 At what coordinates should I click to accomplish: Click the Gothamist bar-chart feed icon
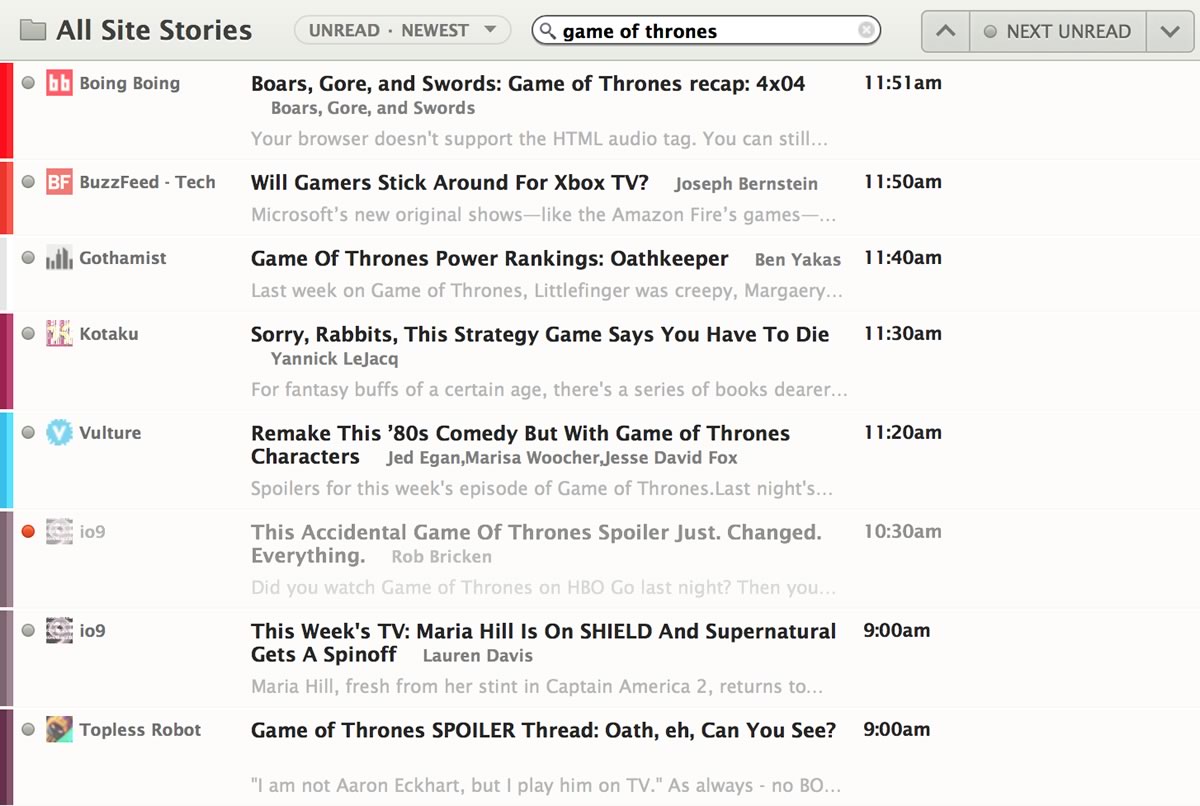tap(60, 258)
